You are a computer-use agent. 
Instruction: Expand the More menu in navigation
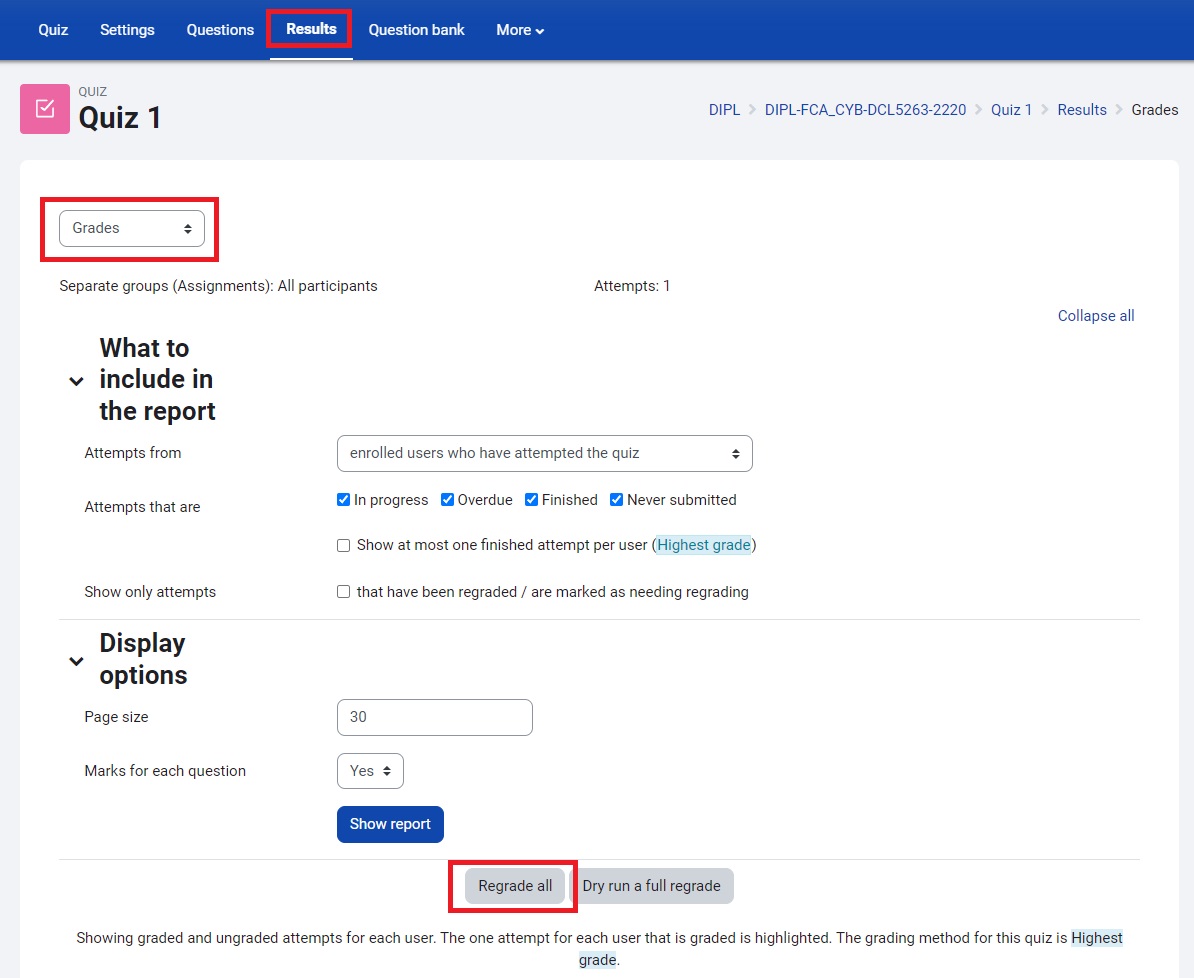520,30
